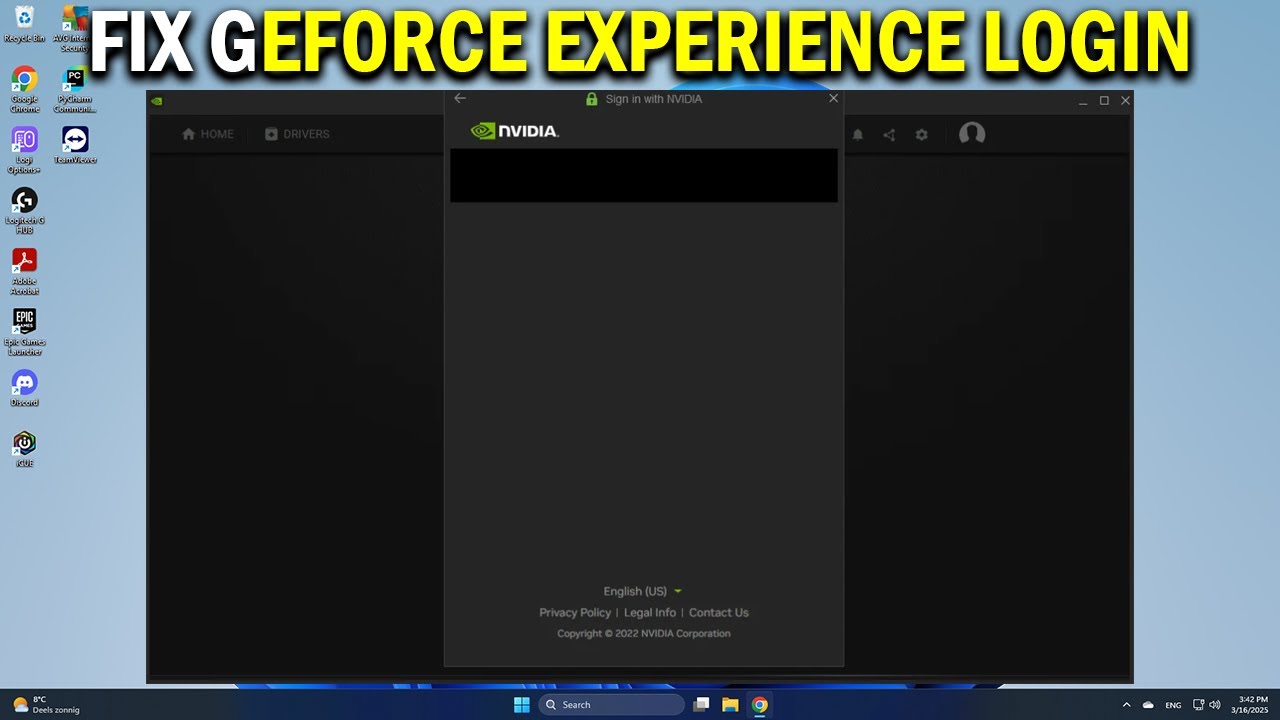Open the Contact Us link

pyautogui.click(x=718, y=612)
